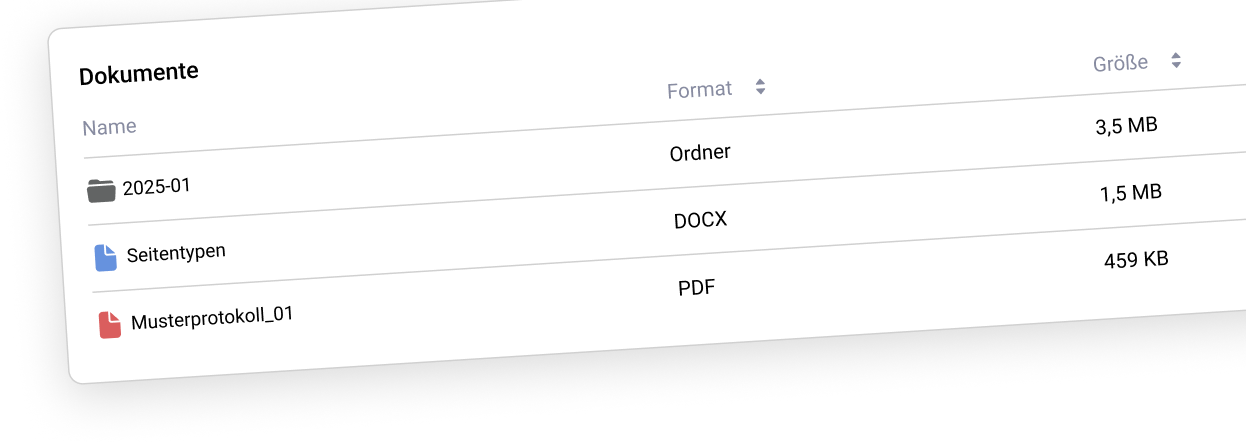Open the Musterprotokoll_01 file by its name
Image resolution: width=1246 pixels, height=442 pixels.
(x=212, y=318)
